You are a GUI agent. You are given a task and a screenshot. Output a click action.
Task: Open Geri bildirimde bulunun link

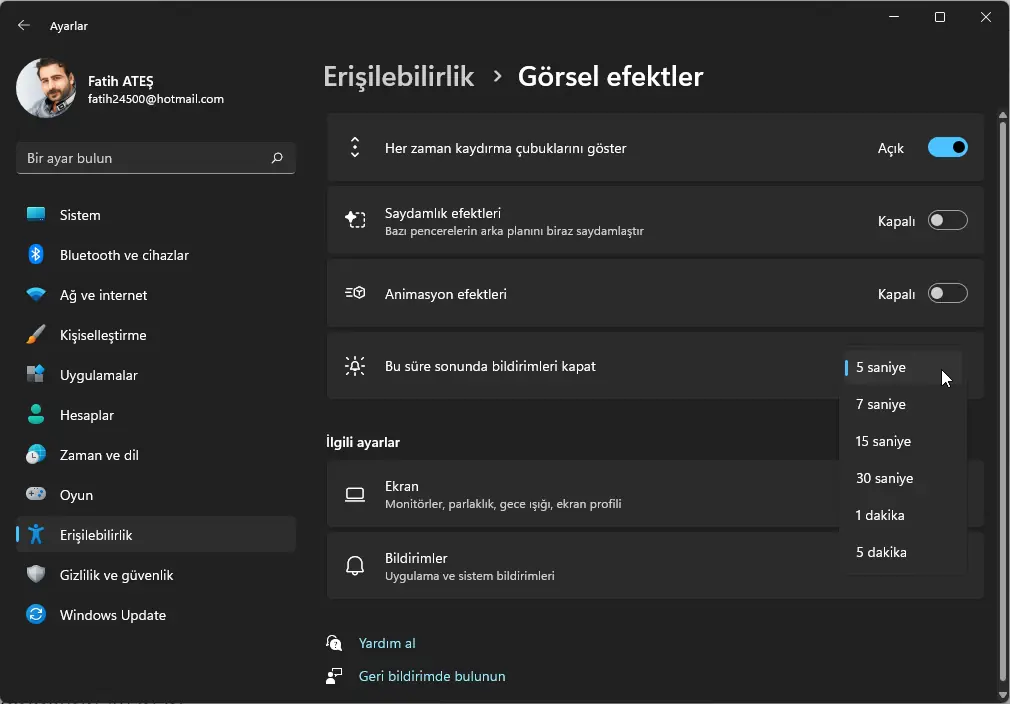pyautogui.click(x=432, y=676)
